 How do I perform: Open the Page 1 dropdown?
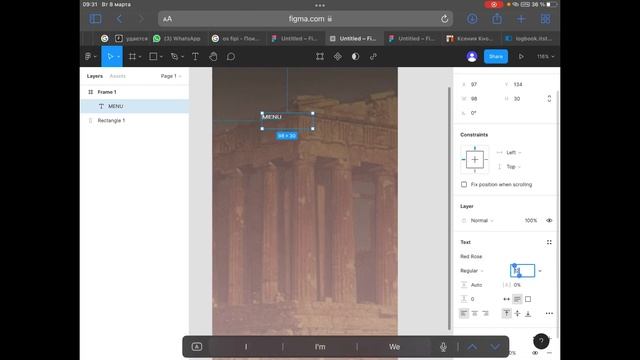click(171, 76)
